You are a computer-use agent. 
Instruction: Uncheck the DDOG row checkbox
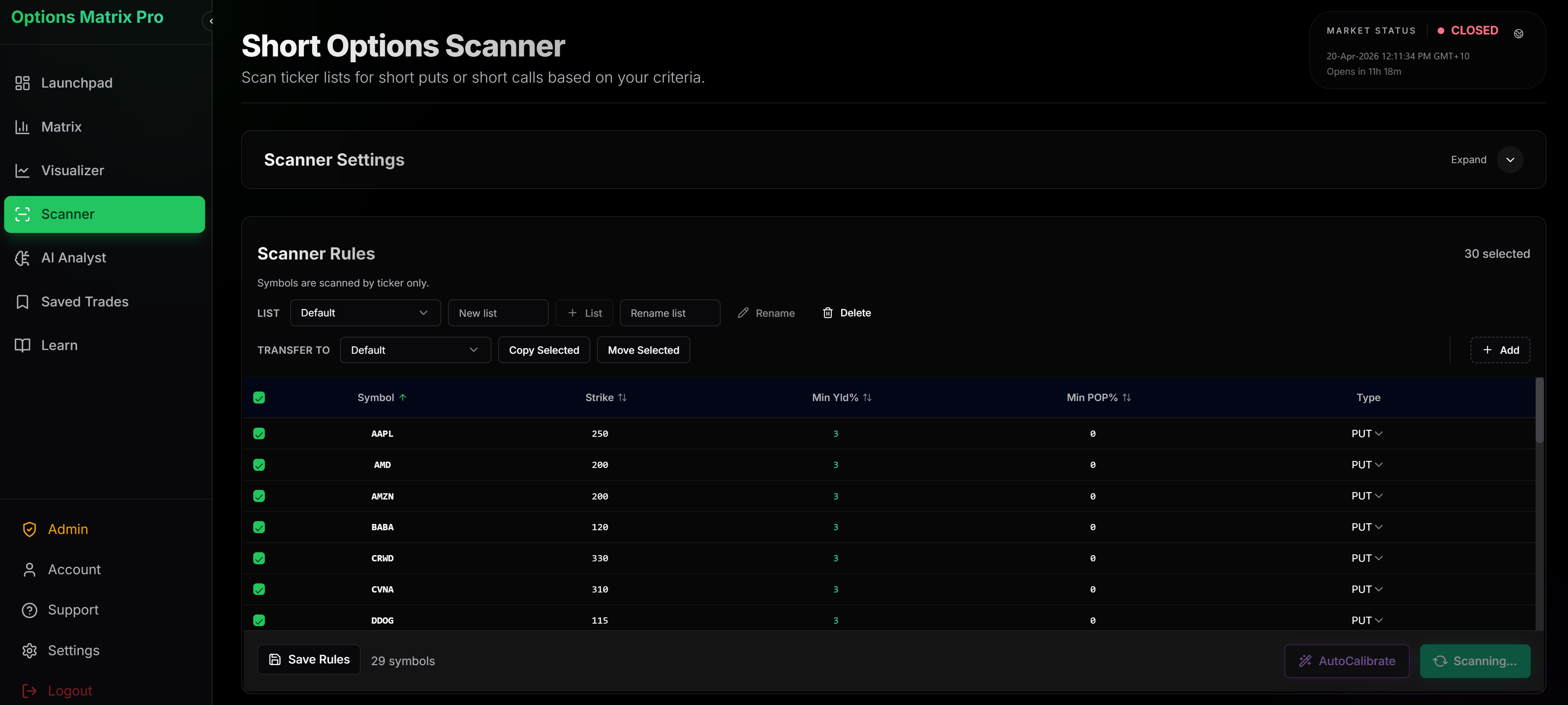coord(259,620)
